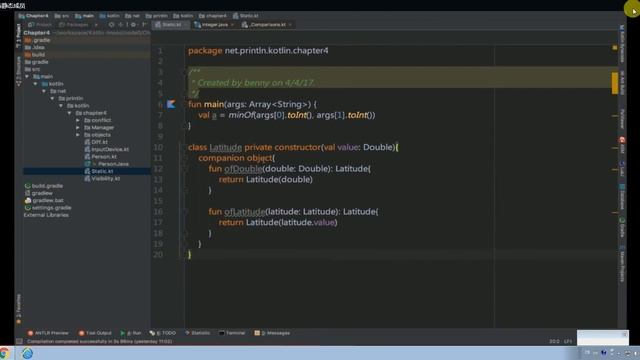This screenshot has height=360, width=640.
Task: Click src in the navigation breadcrumb
Action: (x=62, y=16)
